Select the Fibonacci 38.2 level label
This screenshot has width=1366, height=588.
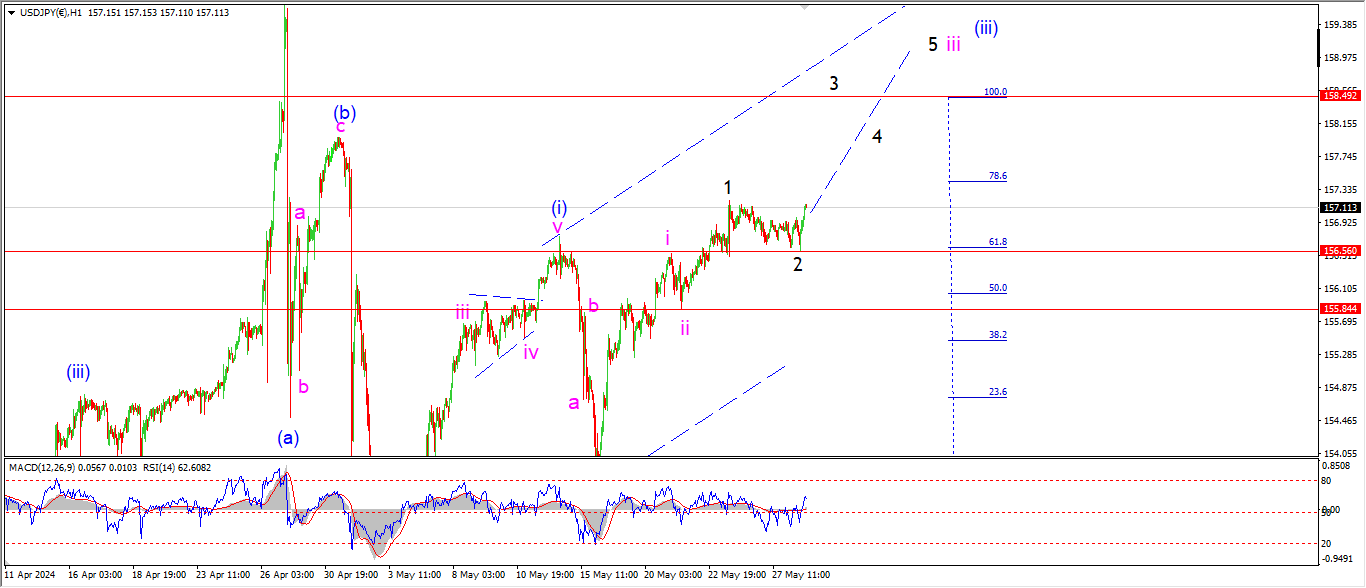point(997,335)
